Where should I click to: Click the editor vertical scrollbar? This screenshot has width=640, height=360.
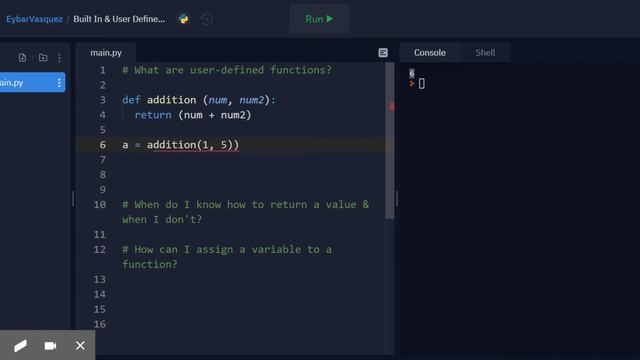[x=390, y=141]
